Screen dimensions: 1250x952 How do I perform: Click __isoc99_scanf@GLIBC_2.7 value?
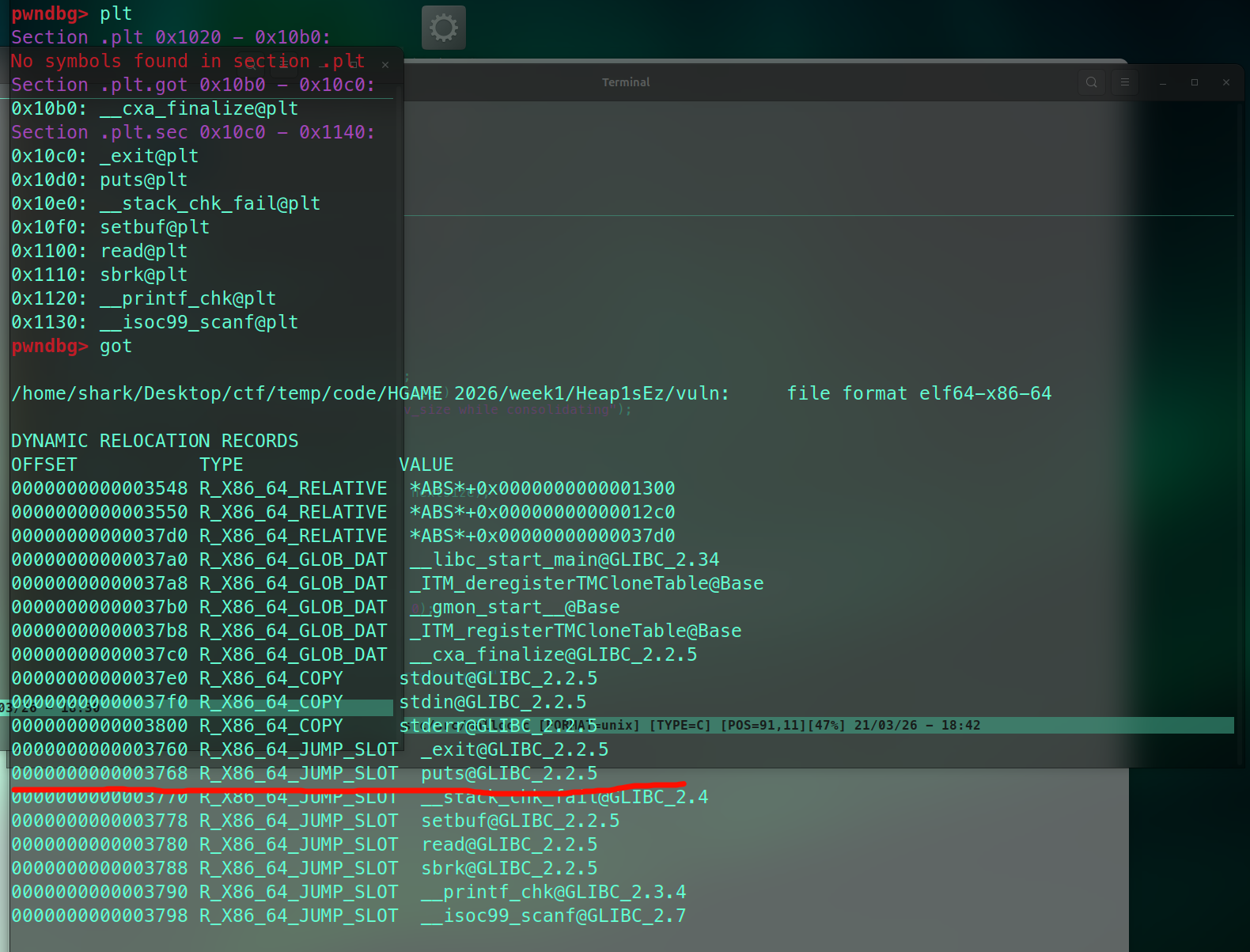[x=553, y=916]
